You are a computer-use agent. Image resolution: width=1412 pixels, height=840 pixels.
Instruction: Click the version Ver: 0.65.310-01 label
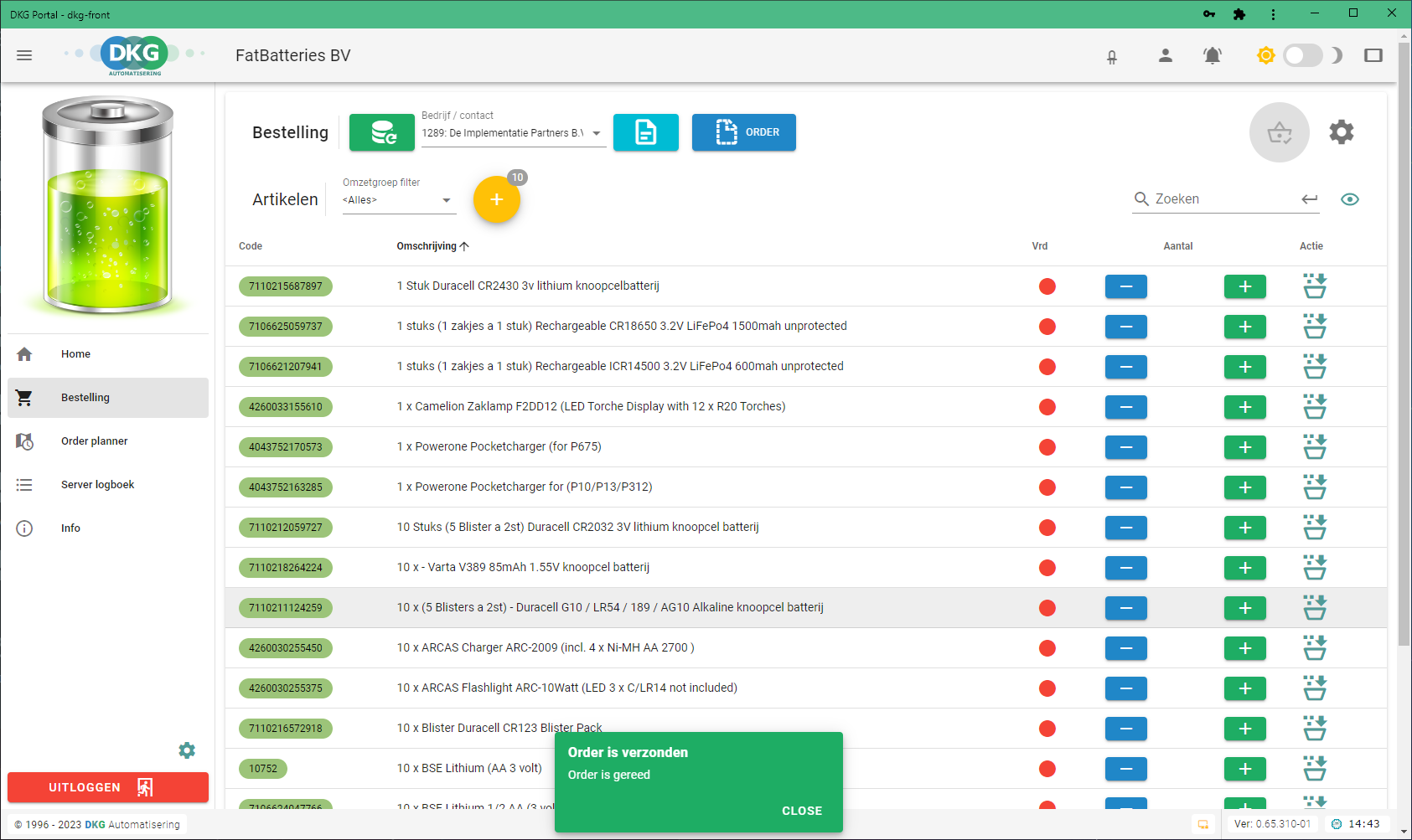[1272, 824]
